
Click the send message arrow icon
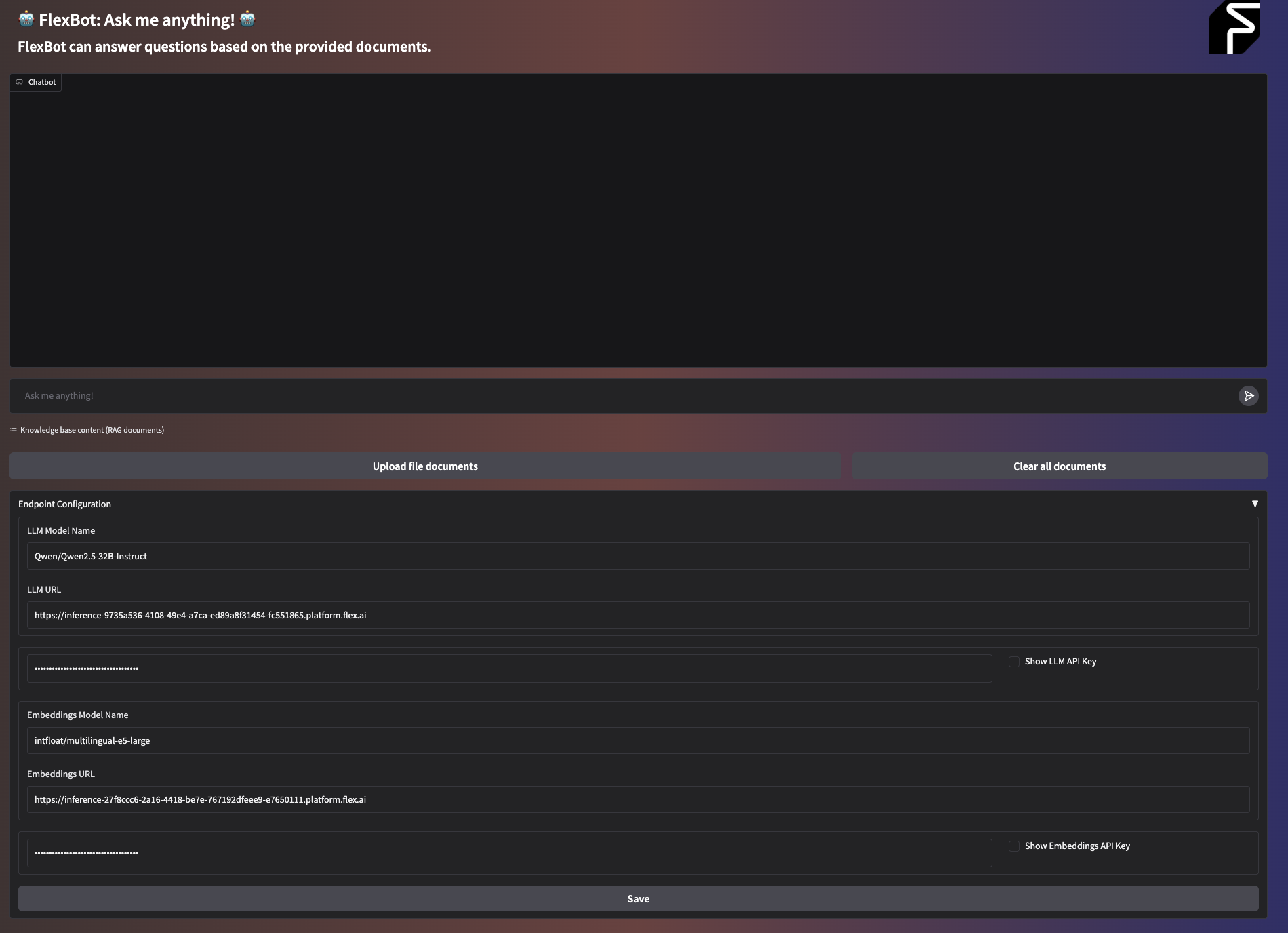point(1248,396)
